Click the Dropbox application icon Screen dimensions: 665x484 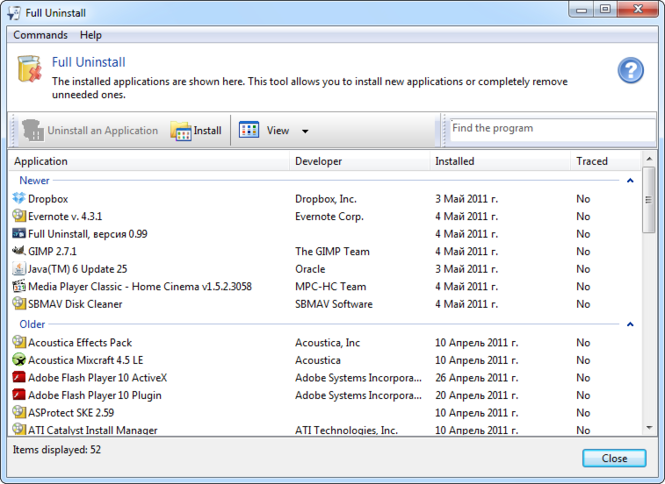coord(19,199)
